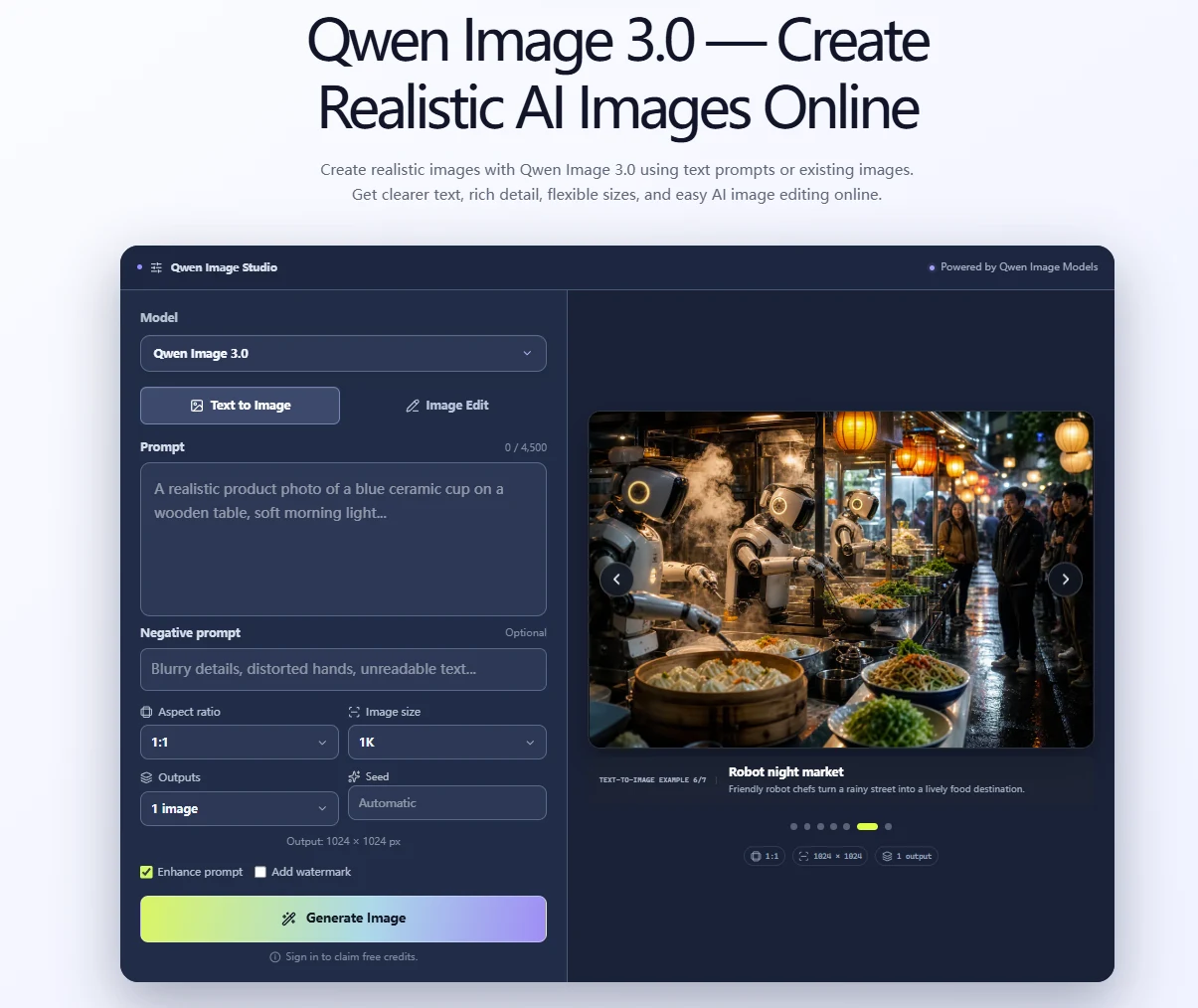This screenshot has height=1008, width=1198.
Task: Jump to example 4 via fourth carousel dot
Action: pos(833,826)
